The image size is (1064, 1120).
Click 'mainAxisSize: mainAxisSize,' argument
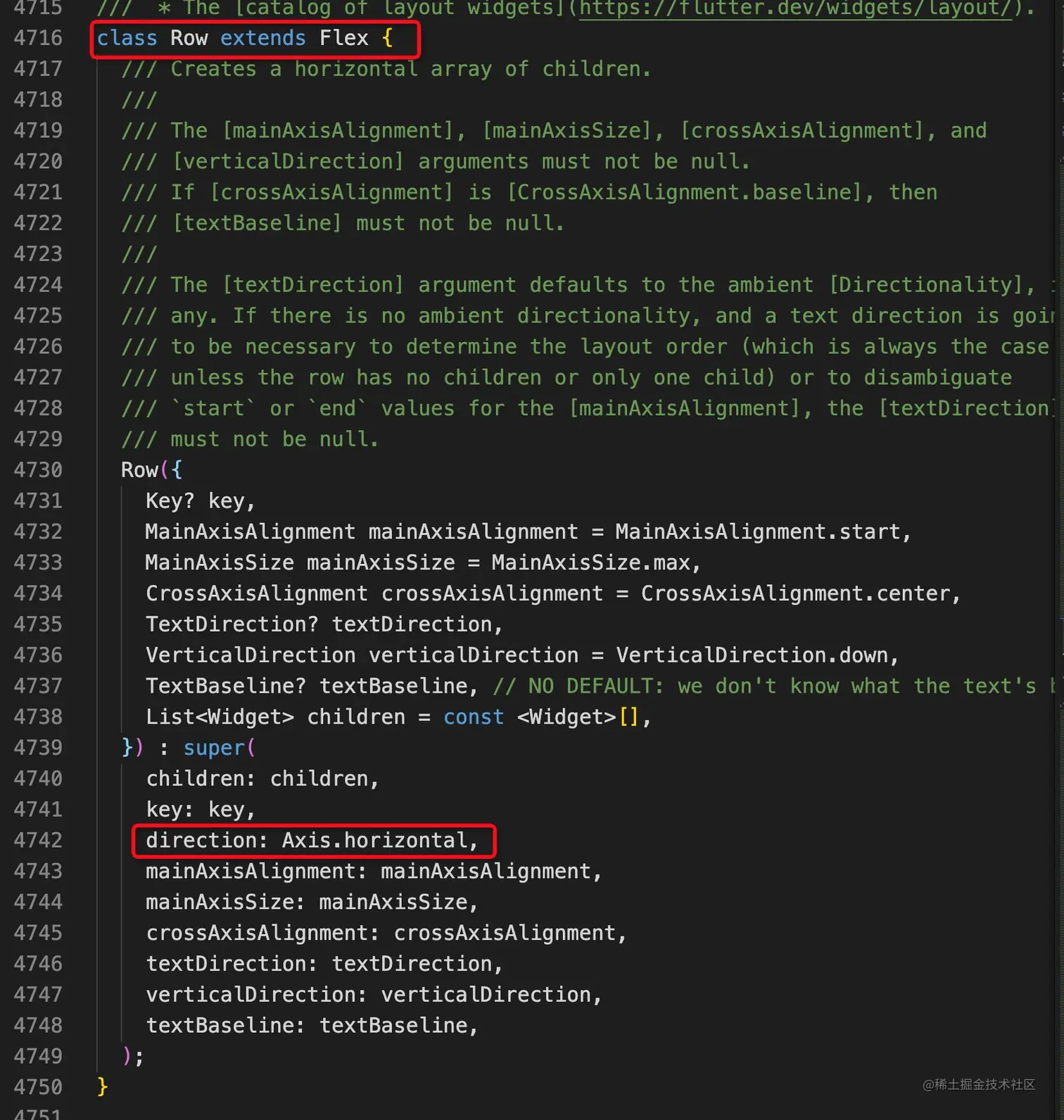tap(312, 902)
